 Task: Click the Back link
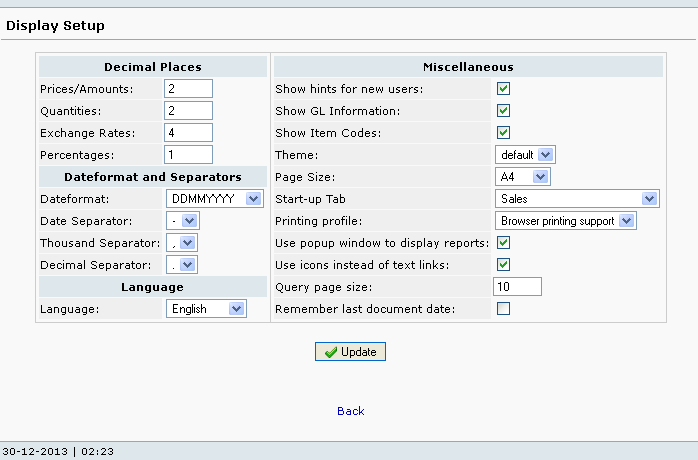pyautogui.click(x=350, y=411)
